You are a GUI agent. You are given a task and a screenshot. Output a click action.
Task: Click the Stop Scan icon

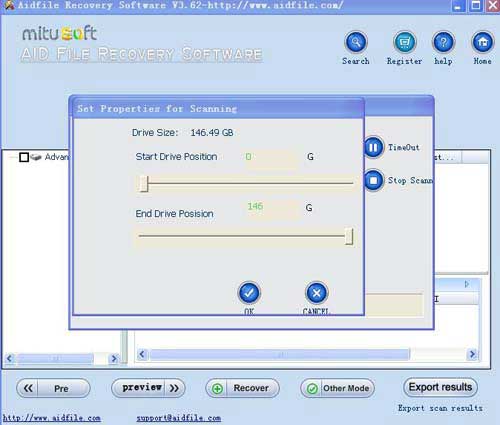click(373, 180)
